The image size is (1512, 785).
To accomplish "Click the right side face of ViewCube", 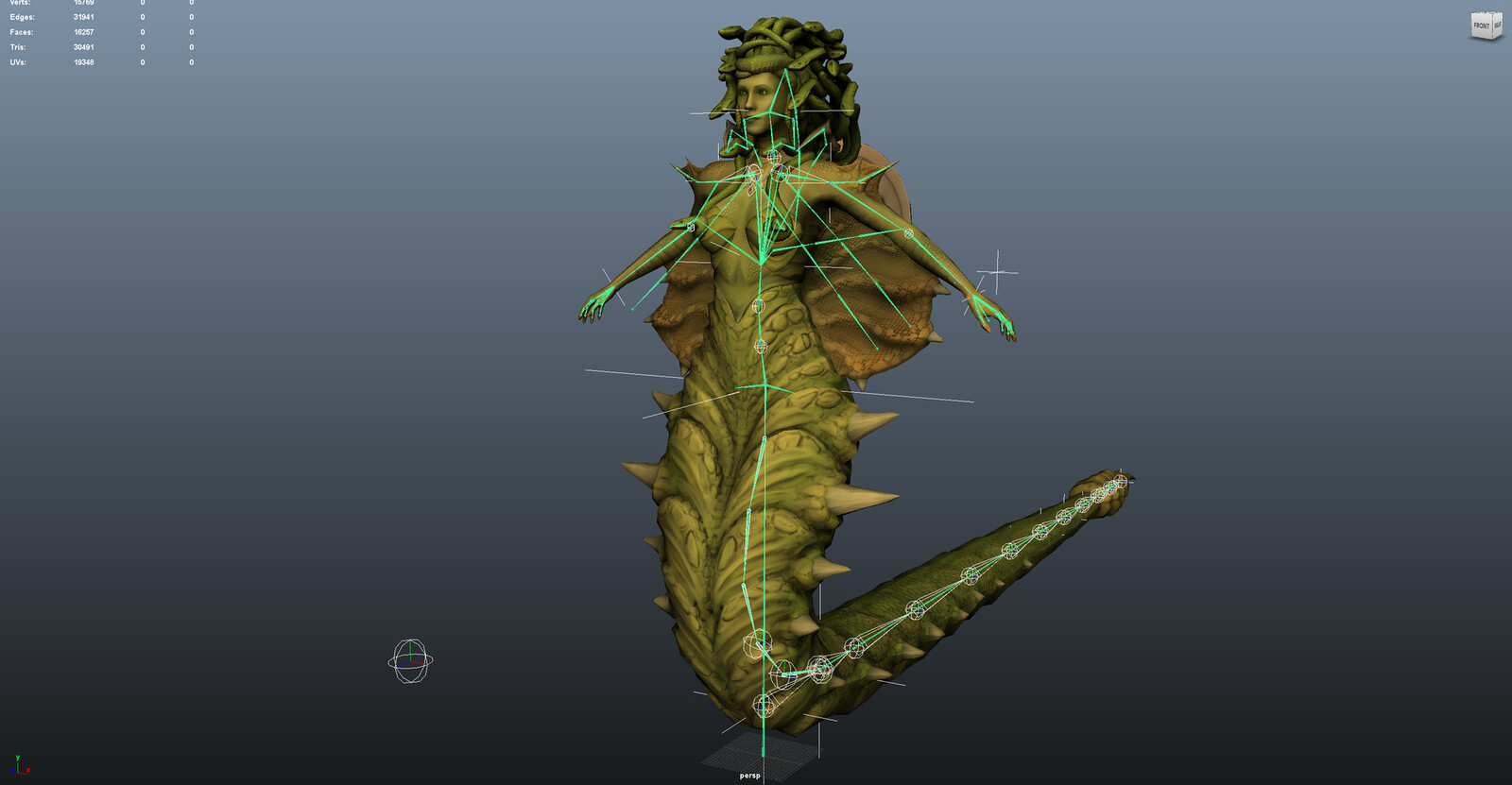I will click(x=1497, y=26).
